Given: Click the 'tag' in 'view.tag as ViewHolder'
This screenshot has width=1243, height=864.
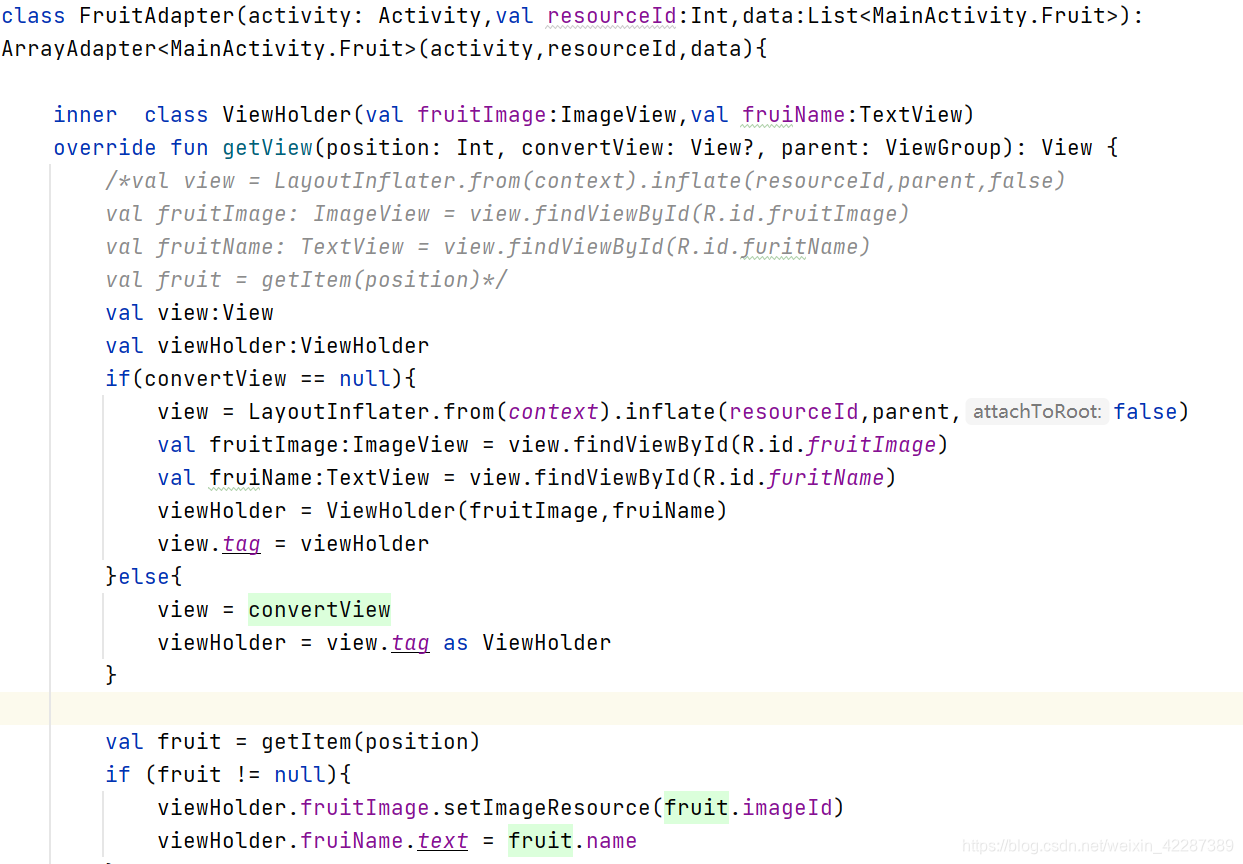Looking at the screenshot, I should pos(410,643).
